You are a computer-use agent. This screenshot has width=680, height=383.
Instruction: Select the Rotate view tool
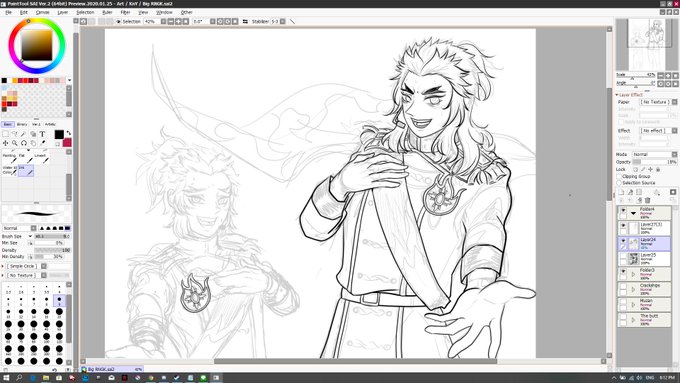coord(24,143)
